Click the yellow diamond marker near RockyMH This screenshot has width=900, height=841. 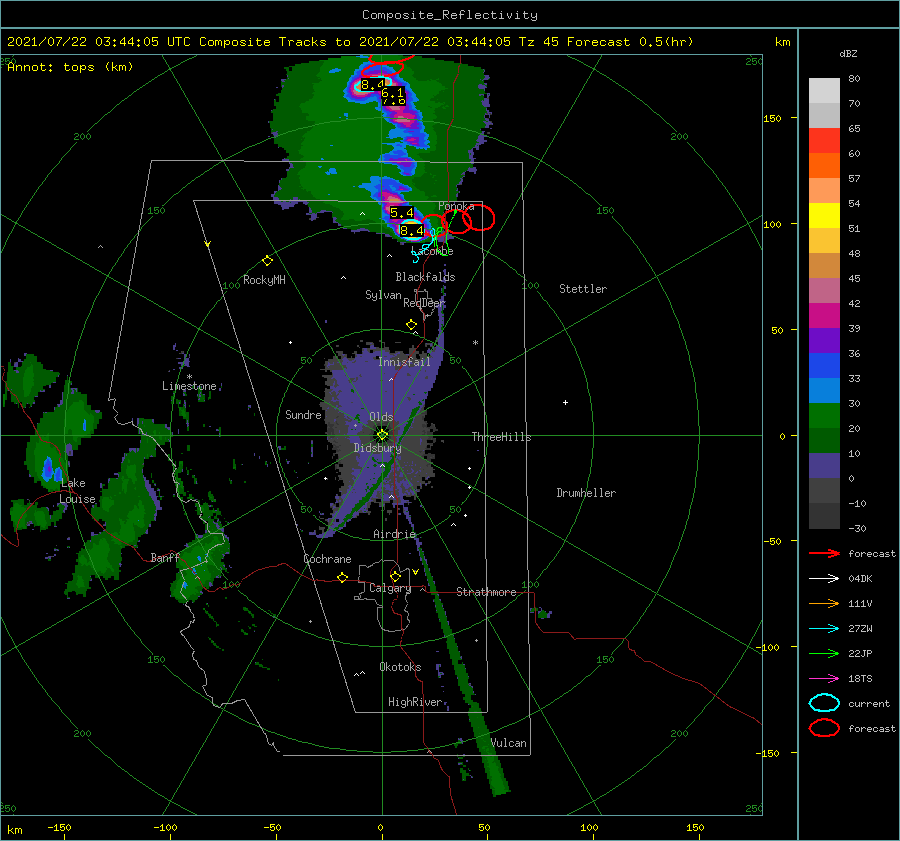(267, 261)
